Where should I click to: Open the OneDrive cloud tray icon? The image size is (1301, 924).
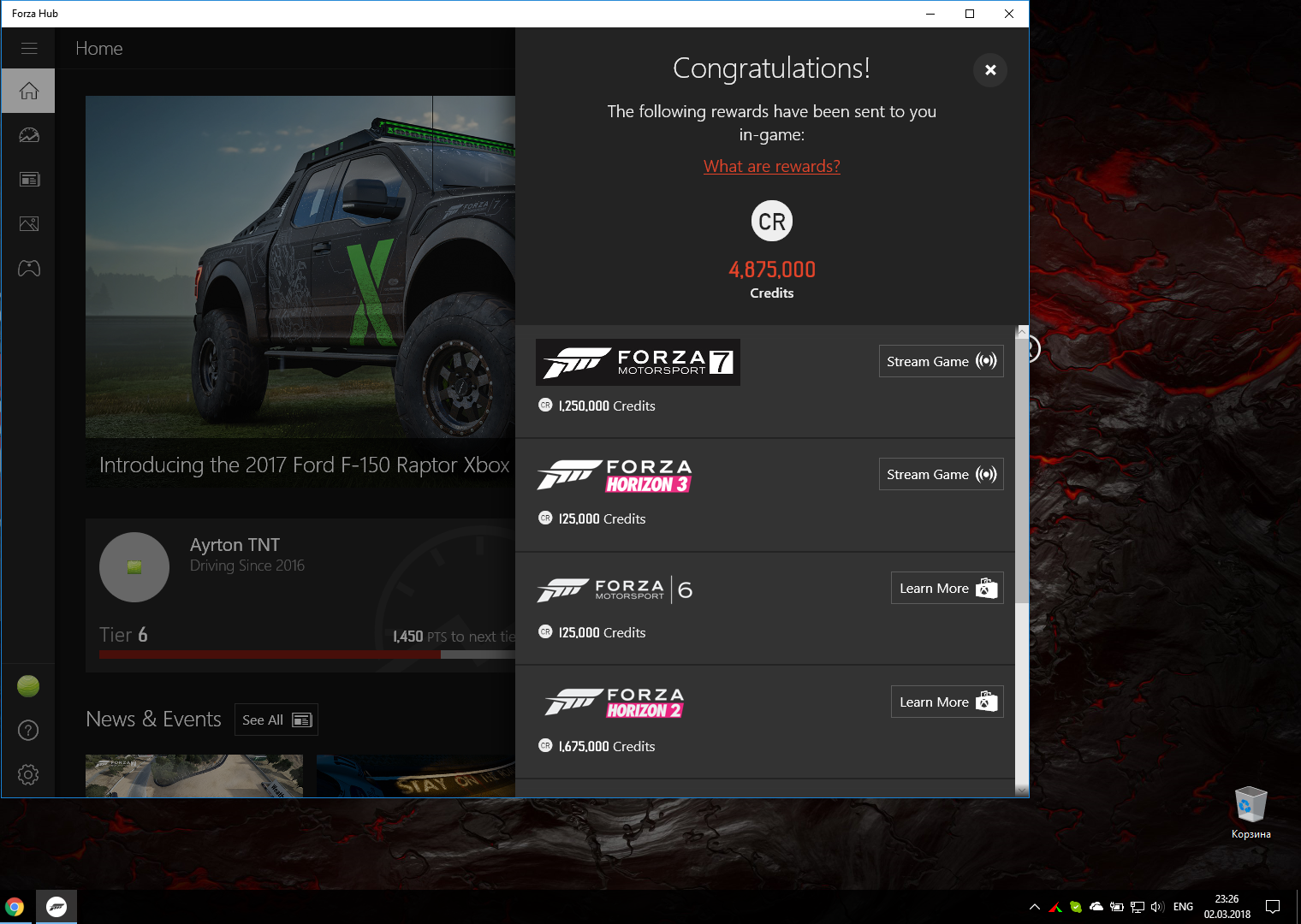click(1096, 907)
